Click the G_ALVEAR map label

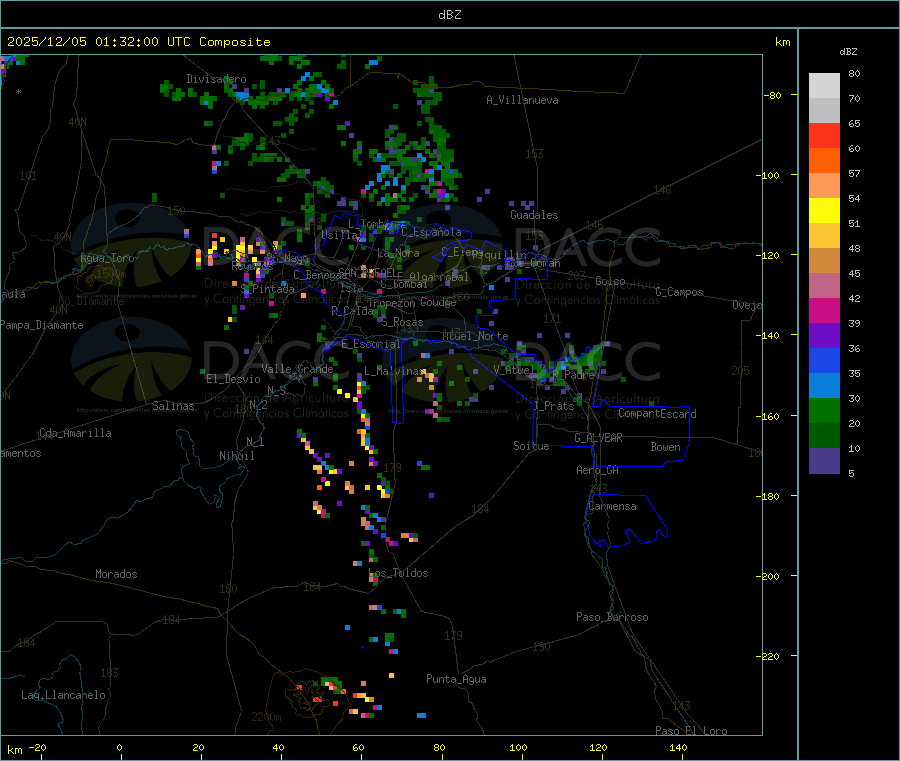(x=598, y=438)
